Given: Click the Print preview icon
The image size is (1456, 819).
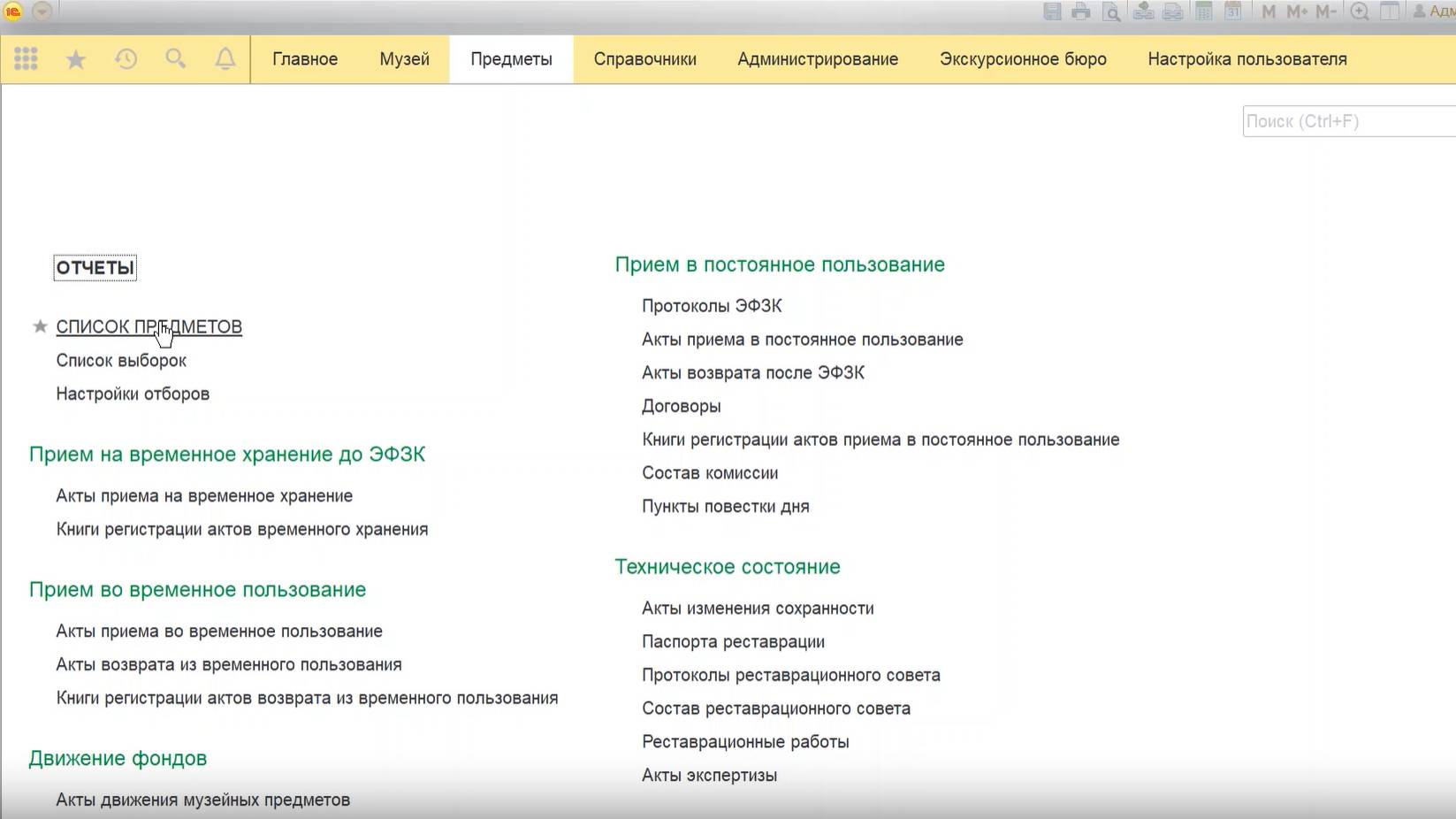Looking at the screenshot, I should pos(1110,11).
